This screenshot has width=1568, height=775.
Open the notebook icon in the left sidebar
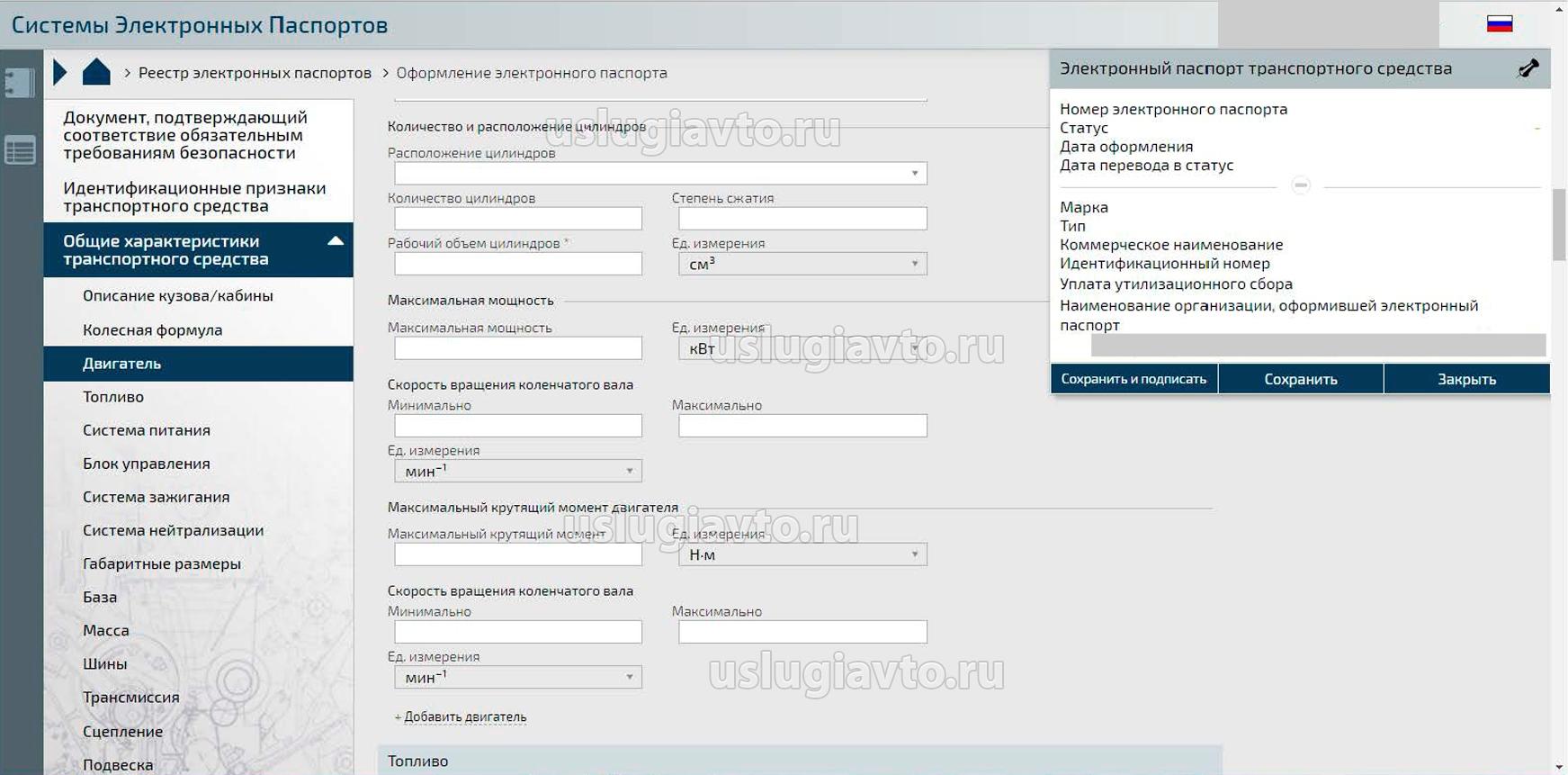(x=20, y=83)
